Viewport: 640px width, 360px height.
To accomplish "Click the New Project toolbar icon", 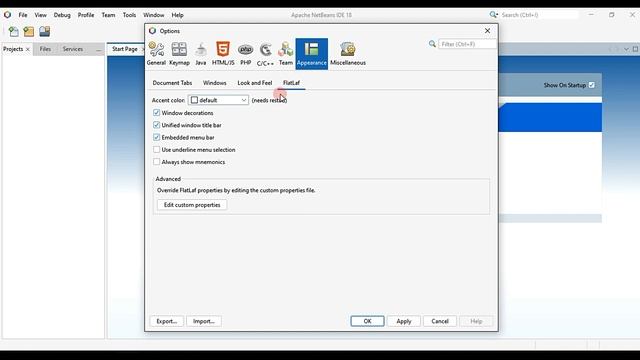I will (29, 31).
